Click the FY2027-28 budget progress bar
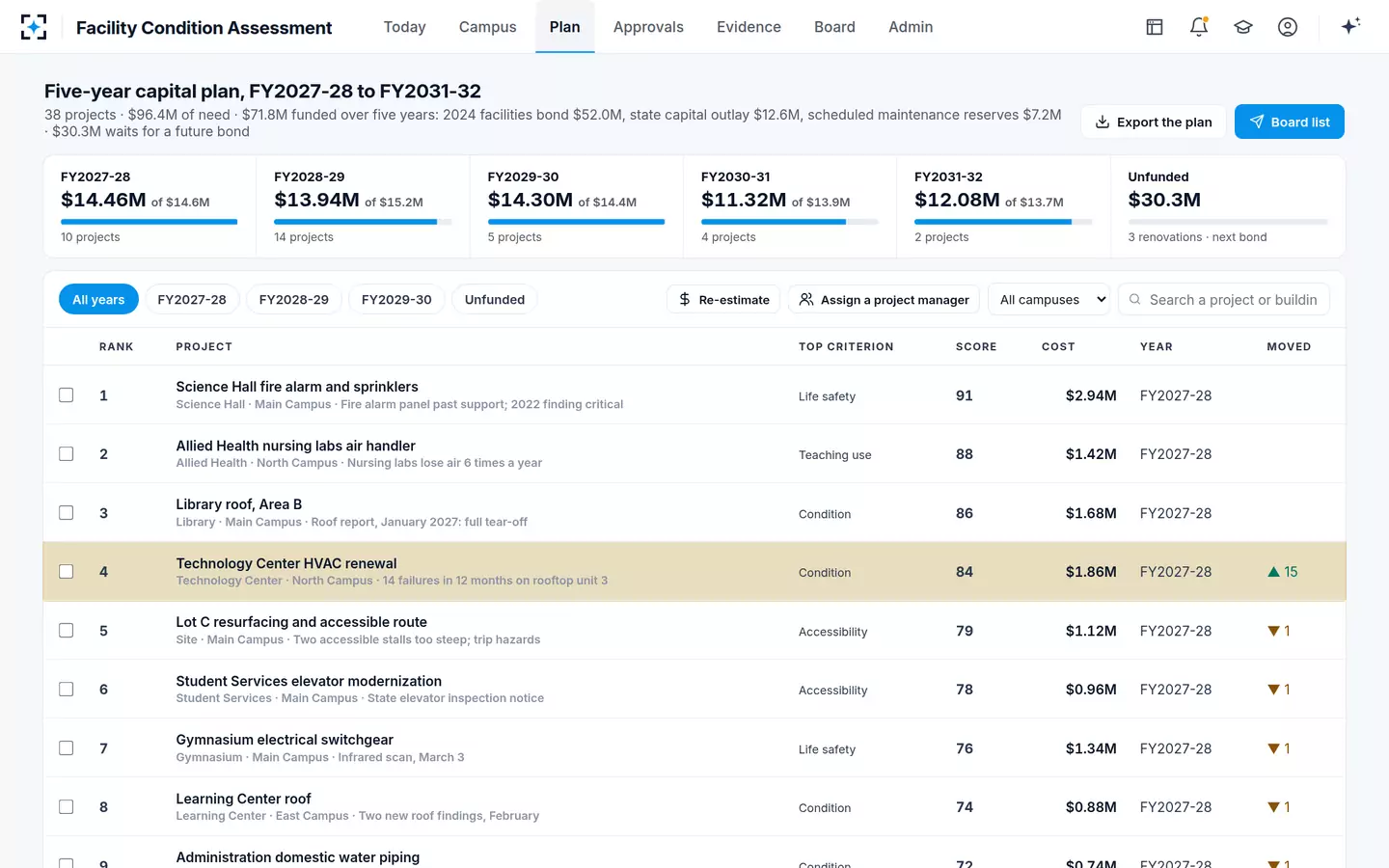The image size is (1389, 868). 149,222
